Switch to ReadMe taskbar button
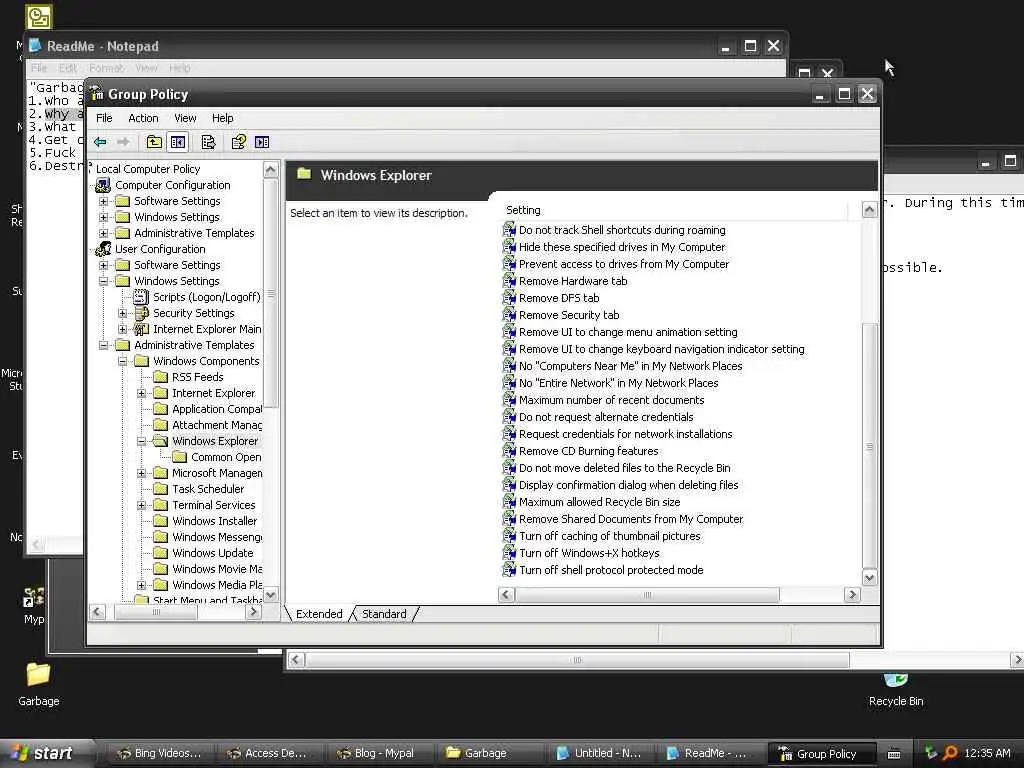 tap(709, 753)
